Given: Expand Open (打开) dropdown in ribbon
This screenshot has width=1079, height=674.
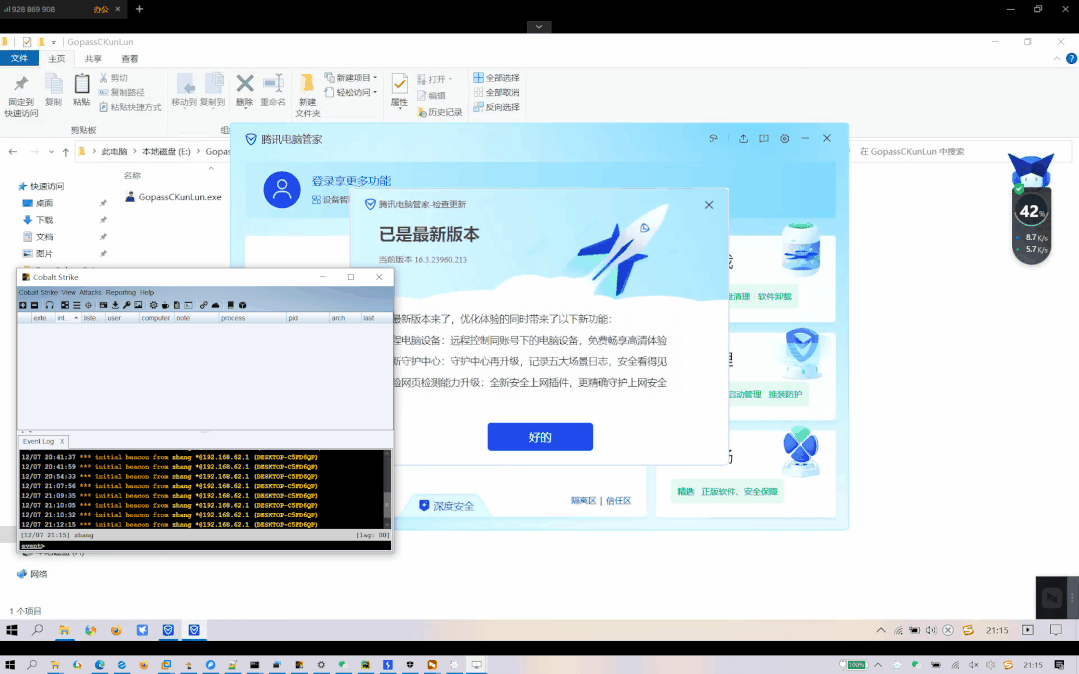Looking at the screenshot, I should (450, 79).
